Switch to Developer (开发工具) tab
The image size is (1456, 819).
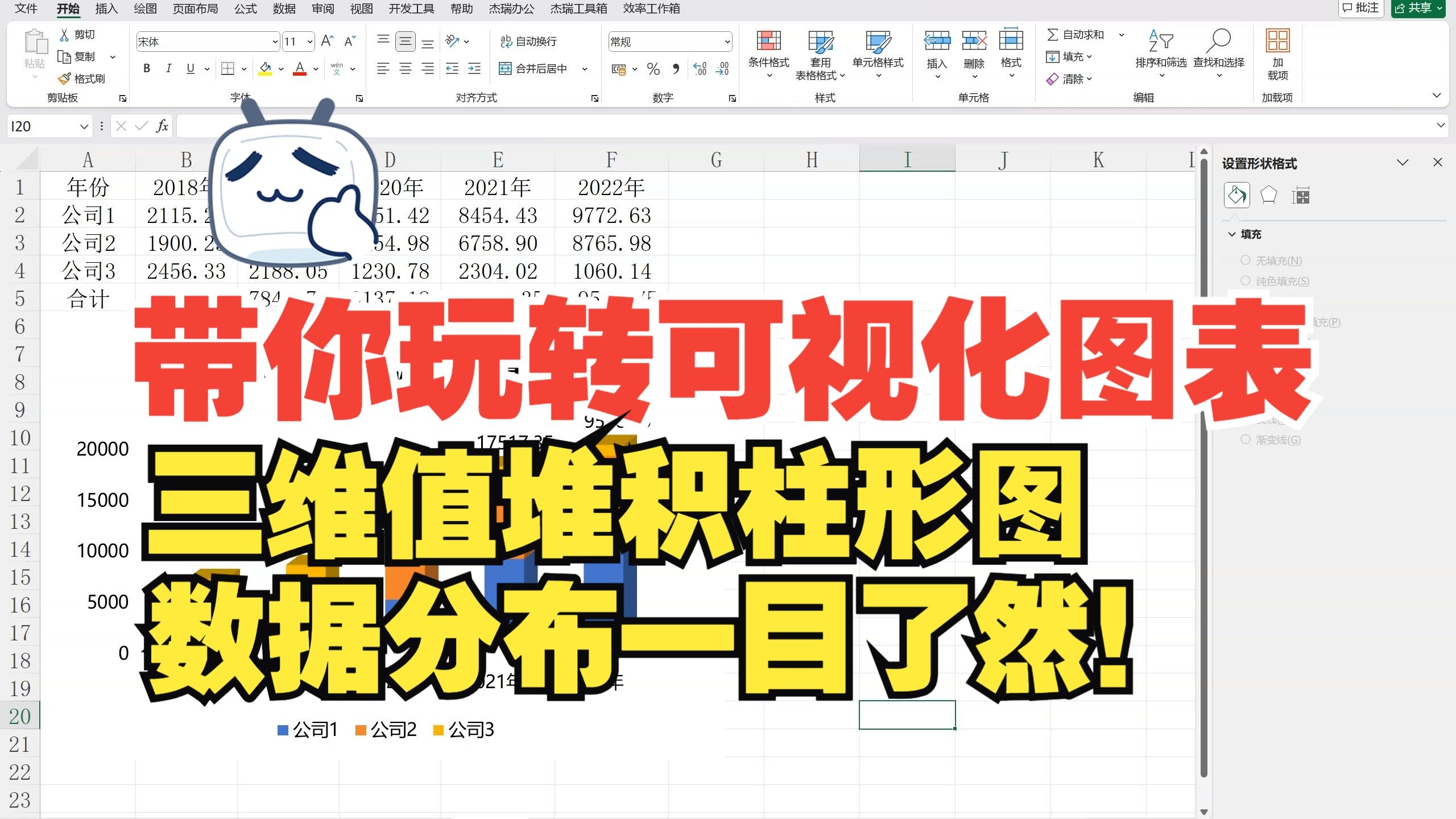pos(411,9)
